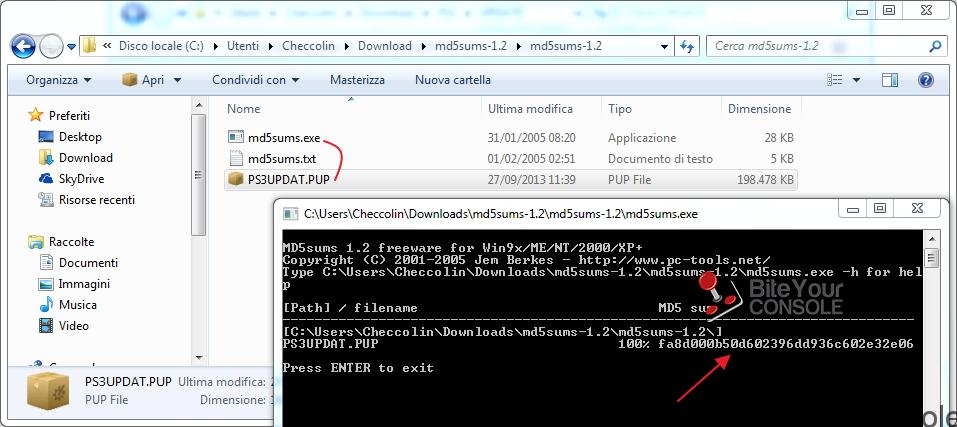Click the Masterizza toolbar button
The image size is (957, 427).
coord(357,80)
